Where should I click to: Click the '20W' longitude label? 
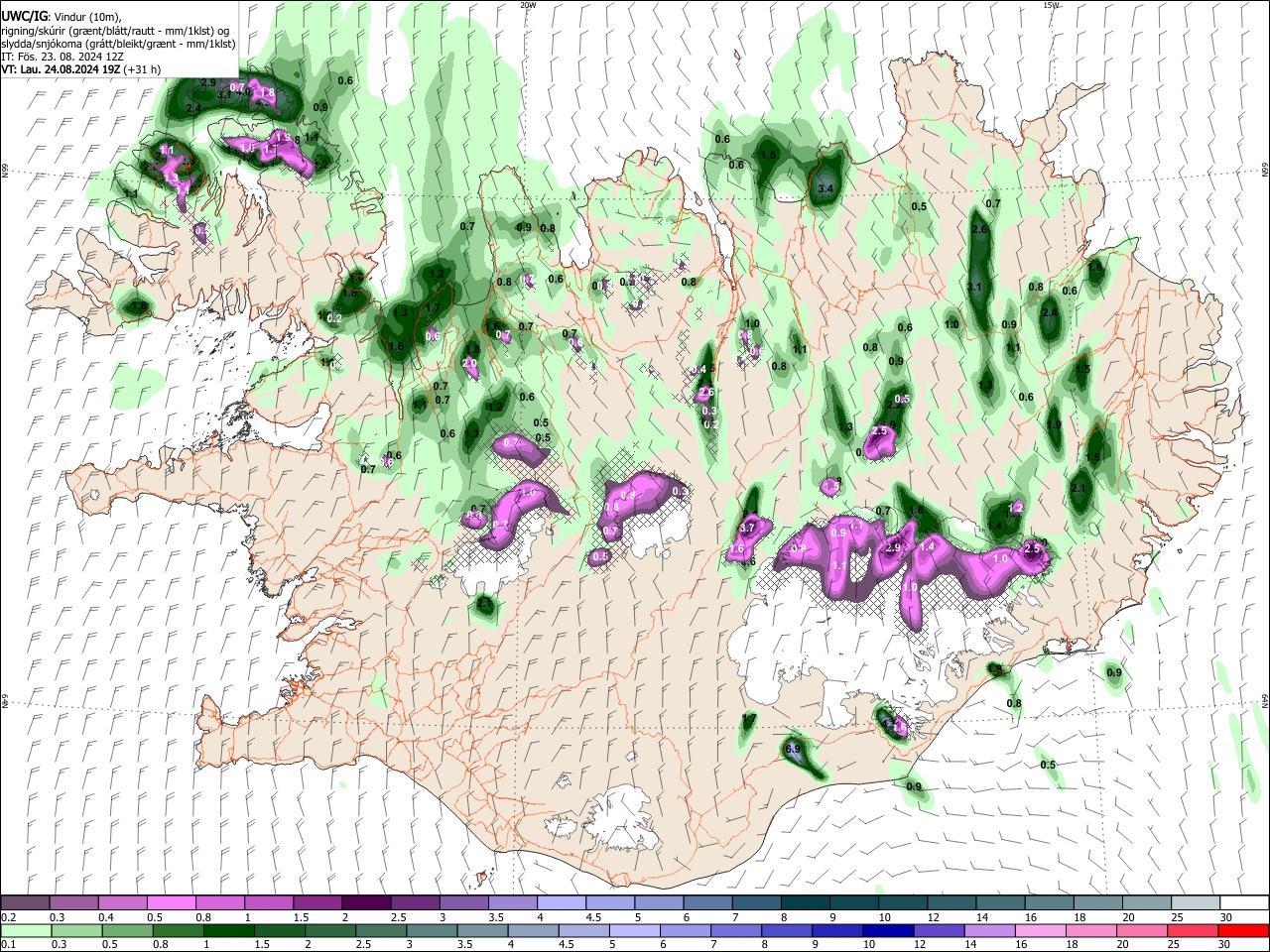tap(528, 5)
